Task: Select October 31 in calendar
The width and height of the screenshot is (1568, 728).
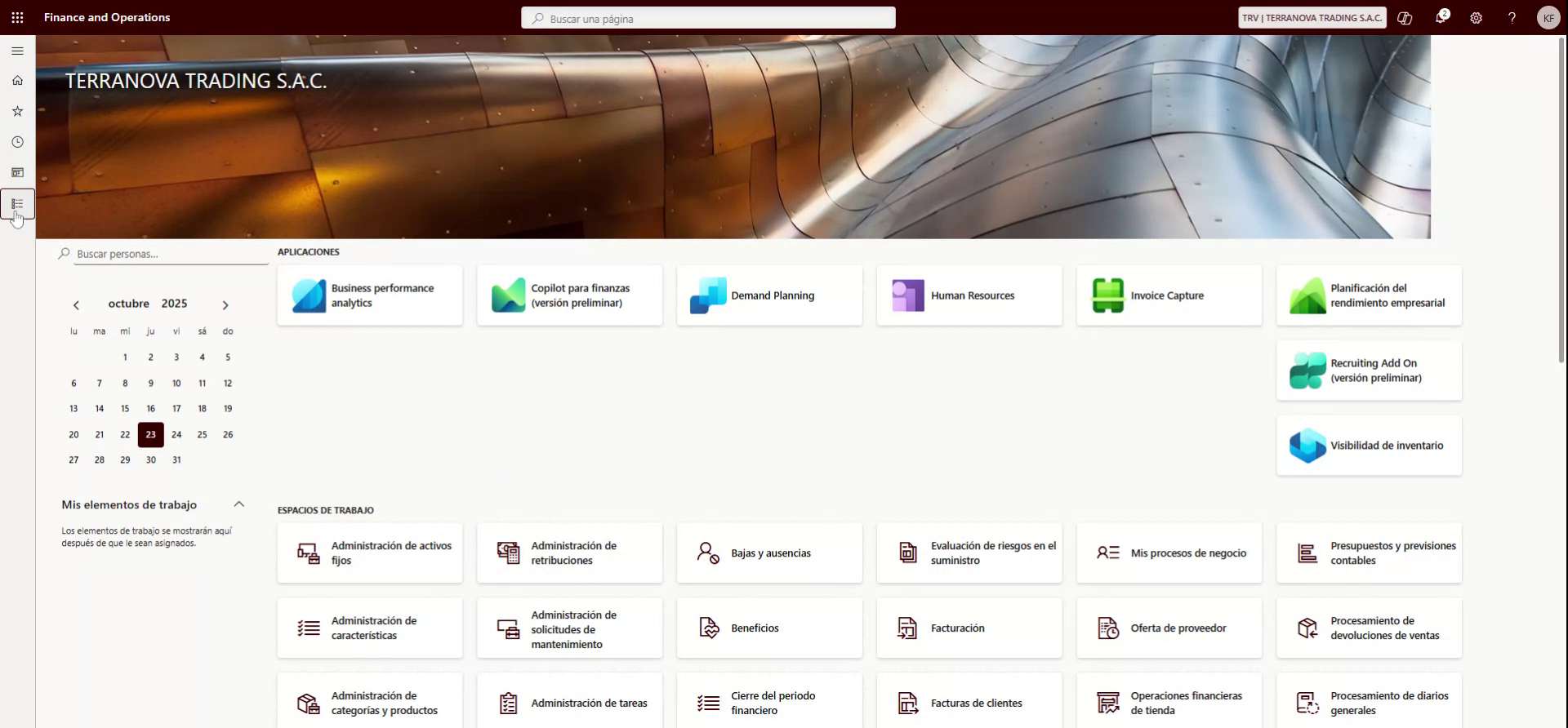Action: 176,460
